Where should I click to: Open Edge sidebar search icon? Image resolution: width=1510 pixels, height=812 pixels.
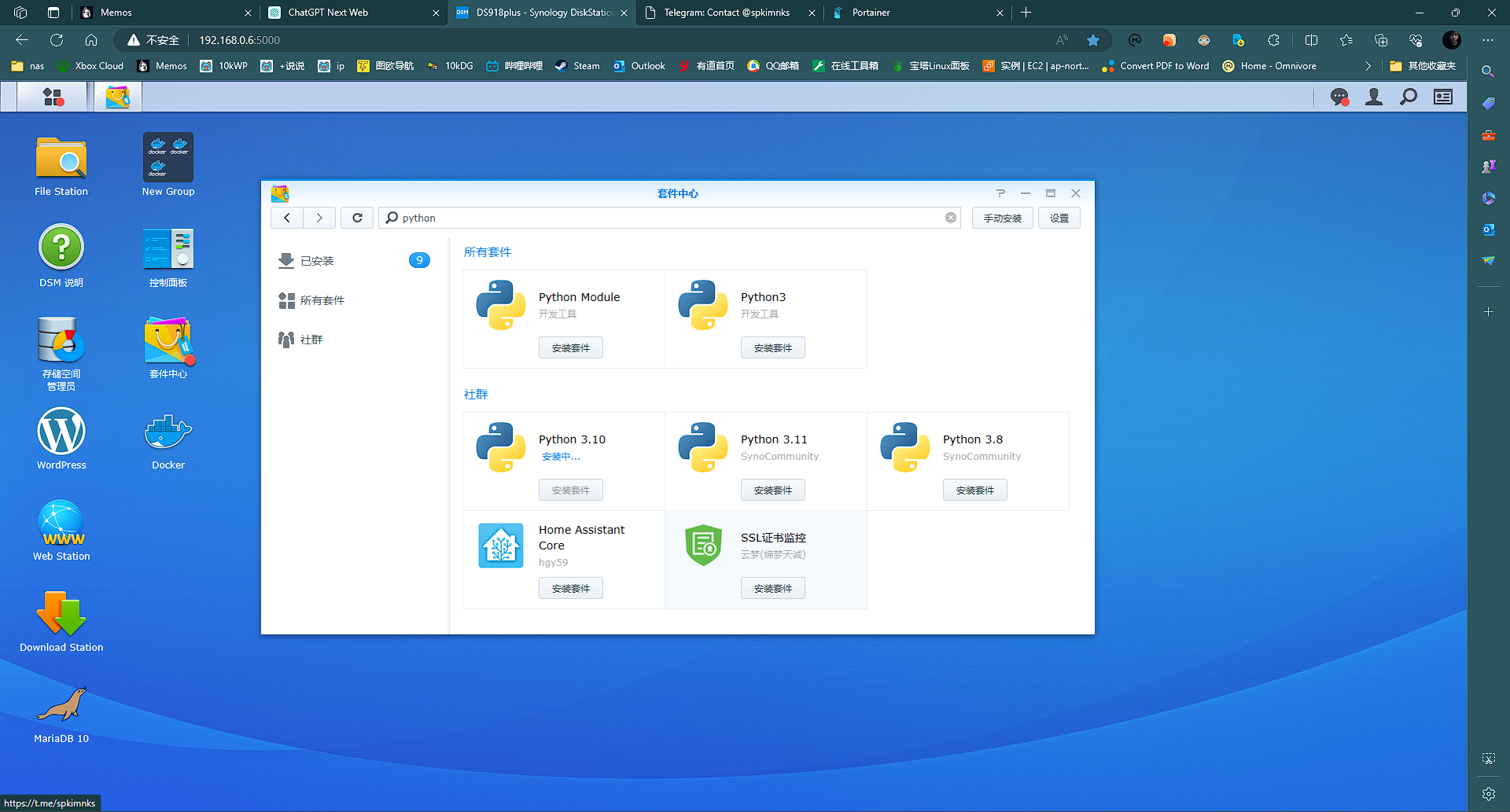[1488, 72]
